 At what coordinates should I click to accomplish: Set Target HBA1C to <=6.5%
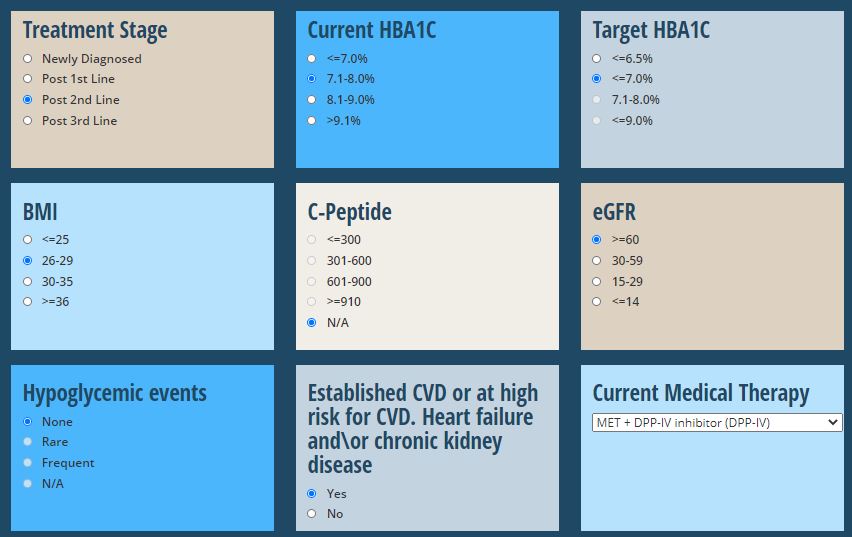[597, 59]
